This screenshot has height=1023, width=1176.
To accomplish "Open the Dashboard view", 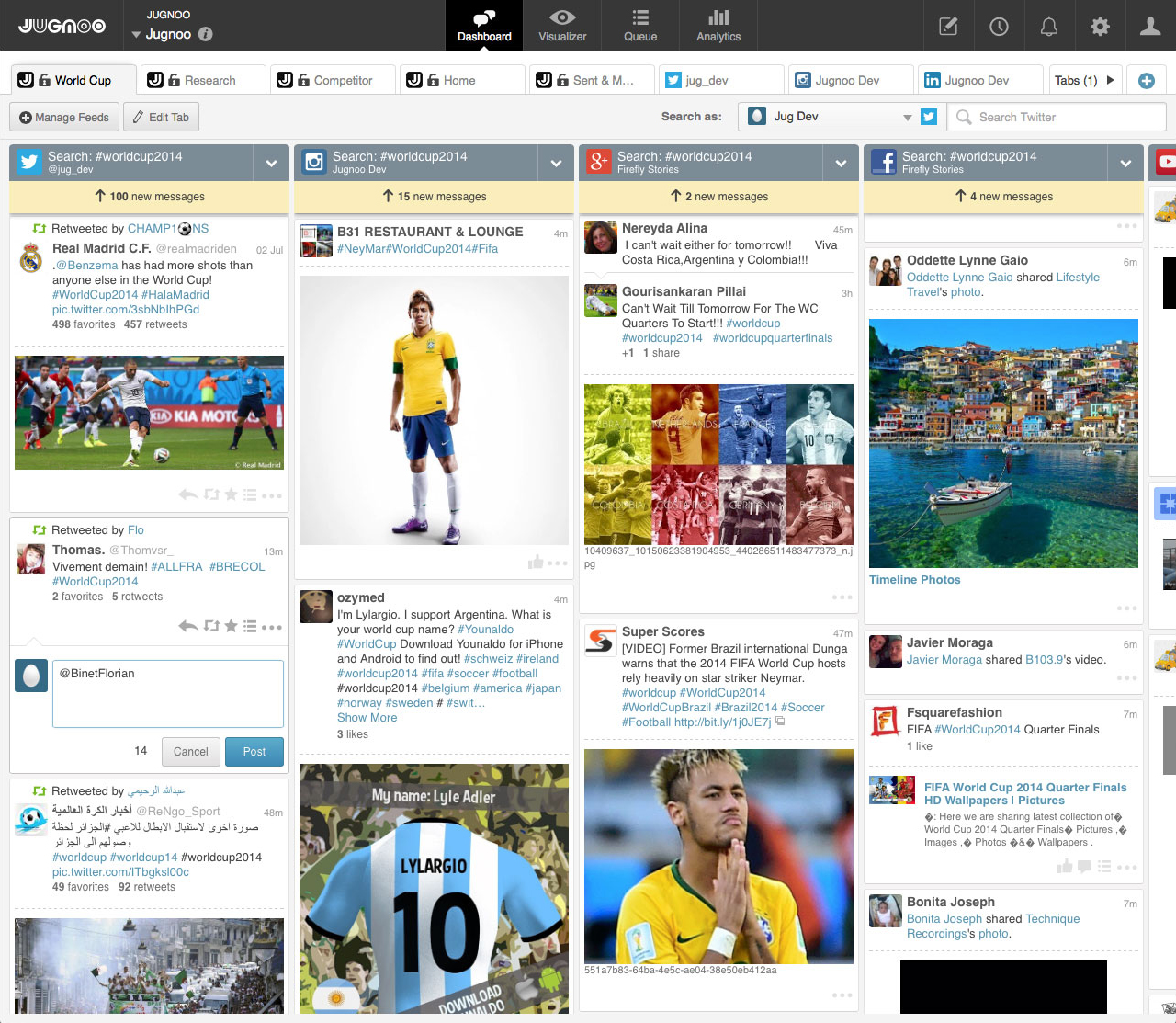I will [484, 25].
